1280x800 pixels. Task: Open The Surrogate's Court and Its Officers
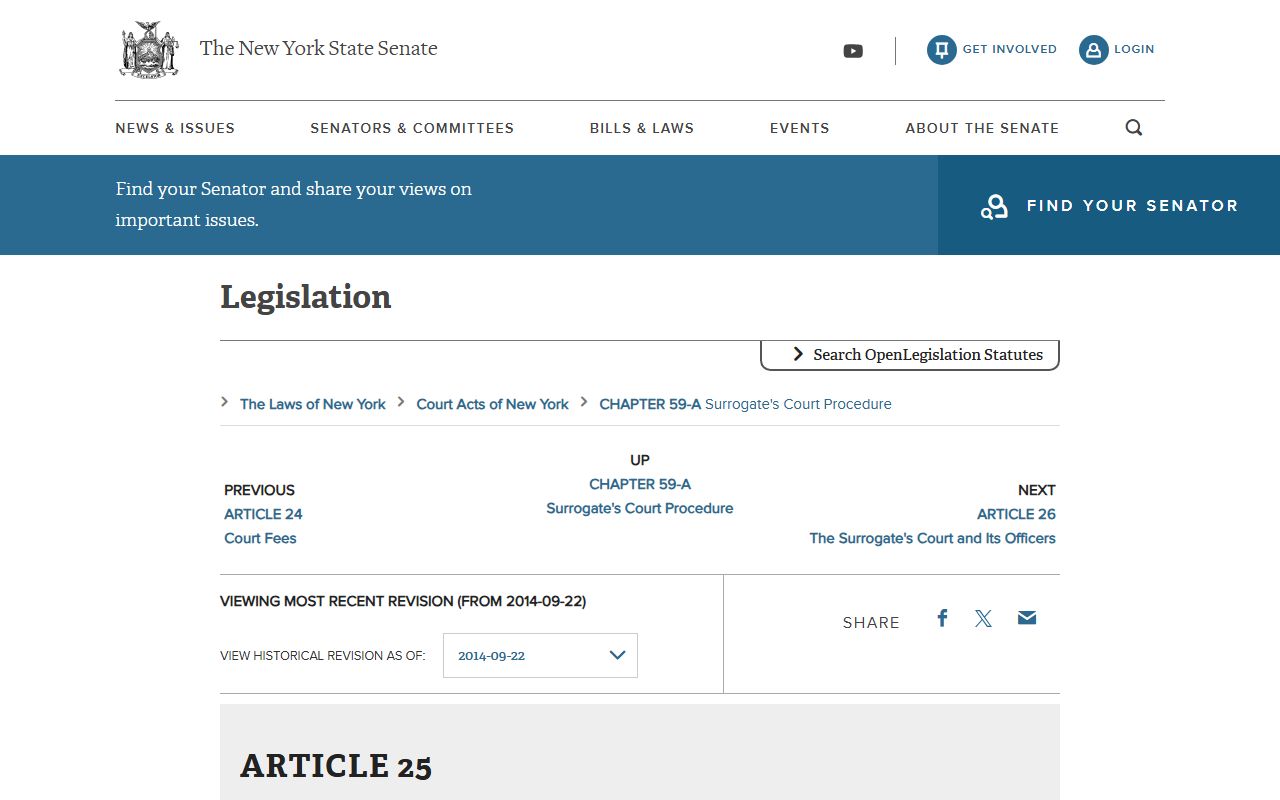932,538
